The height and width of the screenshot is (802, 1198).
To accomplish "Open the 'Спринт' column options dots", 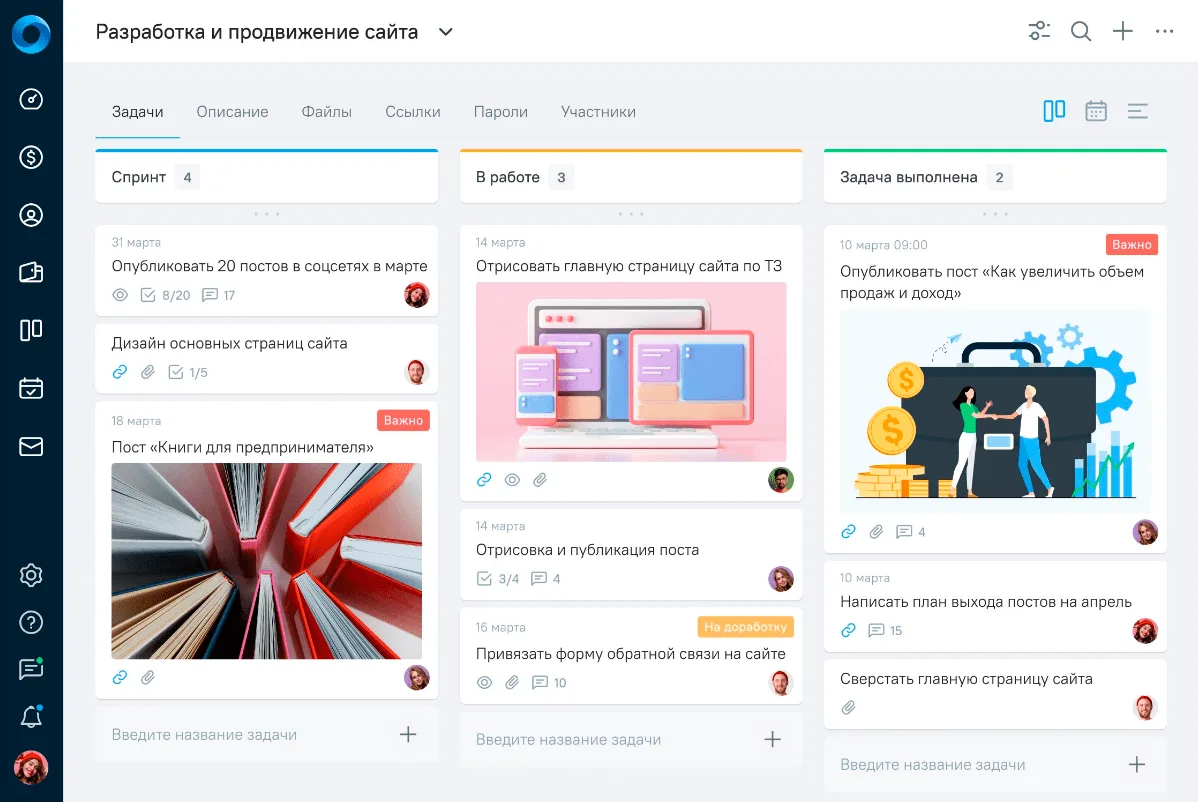I will [x=267, y=214].
